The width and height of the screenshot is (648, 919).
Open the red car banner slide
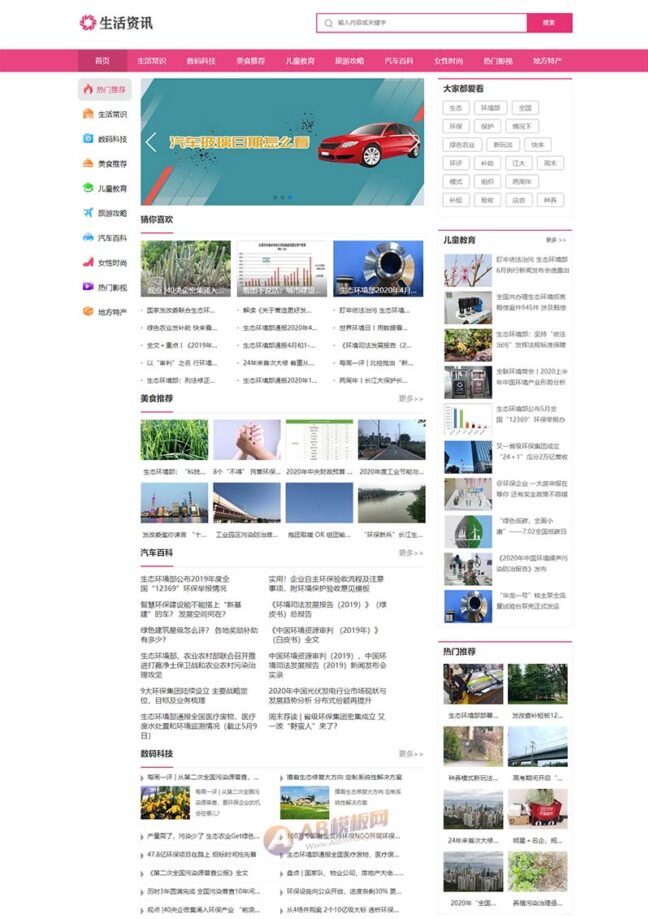(x=282, y=142)
